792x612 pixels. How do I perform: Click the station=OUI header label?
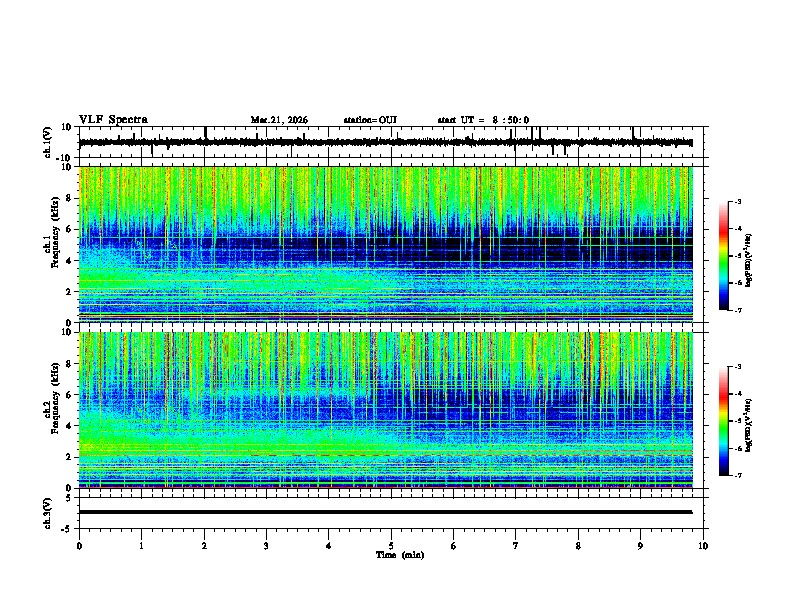click(370, 120)
